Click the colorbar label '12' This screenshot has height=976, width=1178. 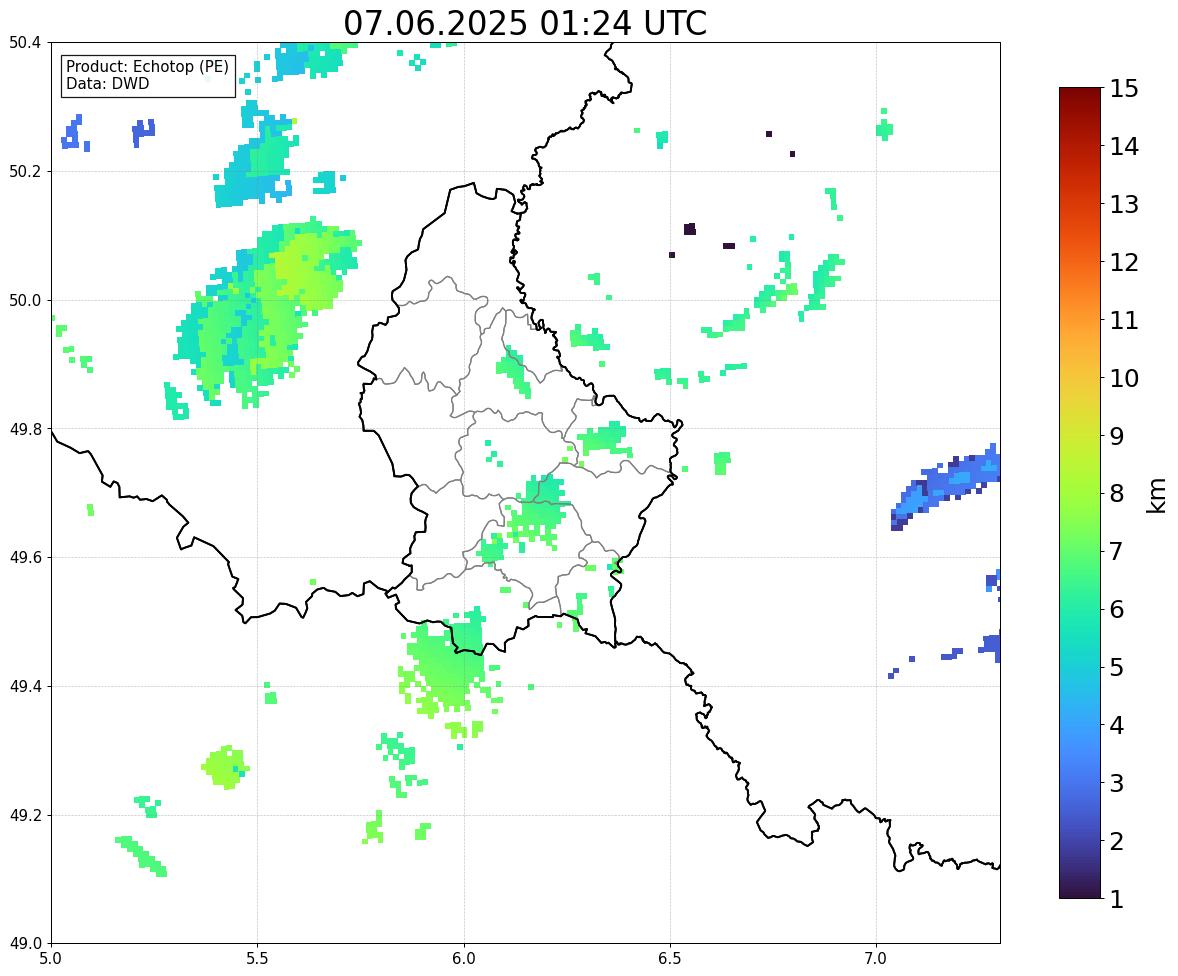click(x=1124, y=262)
